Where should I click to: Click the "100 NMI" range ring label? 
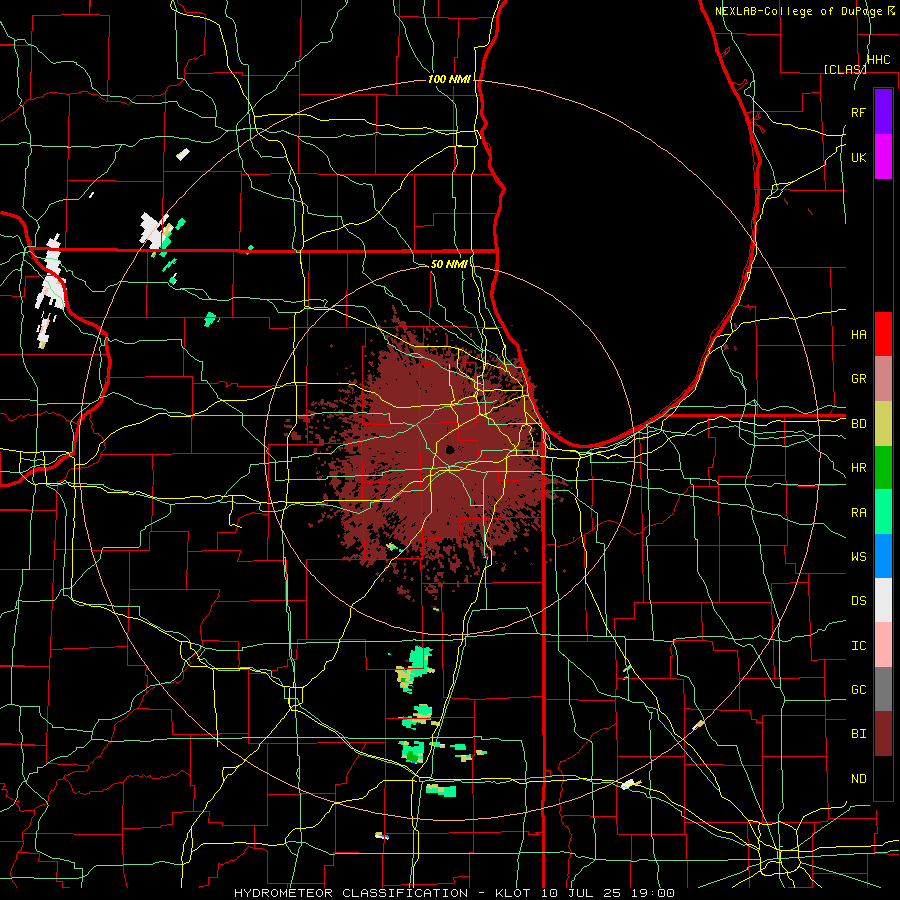(x=449, y=79)
